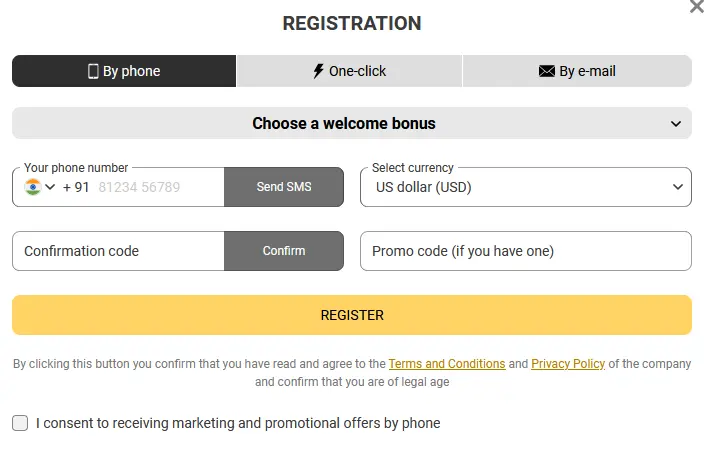Click the +91 country dial code

(76, 187)
